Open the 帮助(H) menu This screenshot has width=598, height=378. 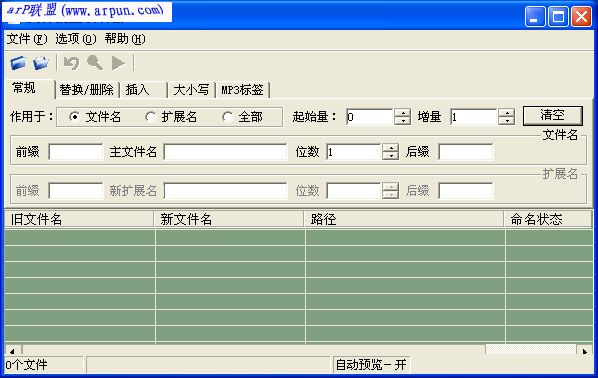point(125,39)
